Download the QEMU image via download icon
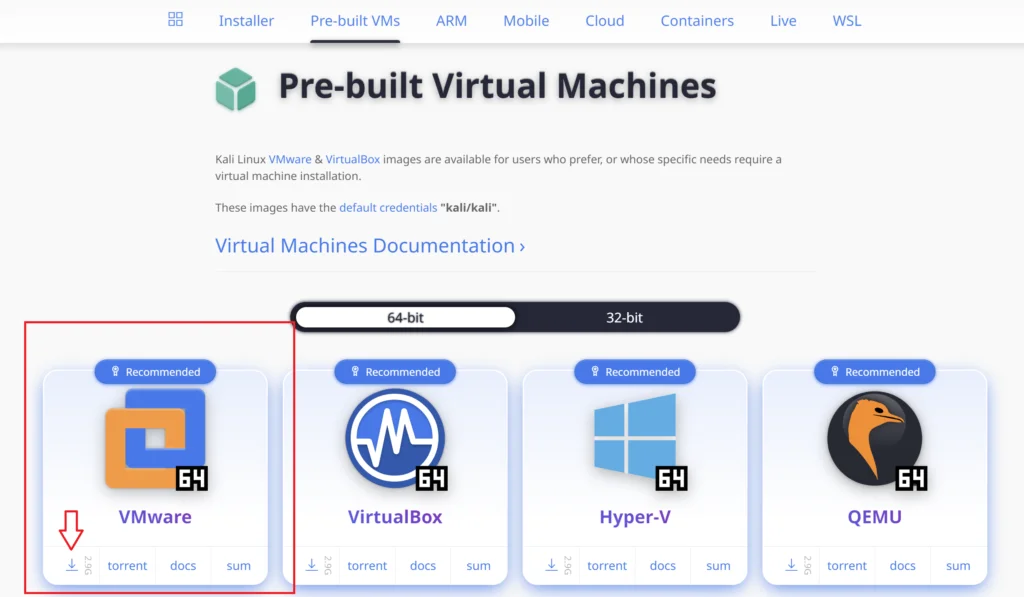Viewport: 1024px width, 597px height. click(x=791, y=565)
